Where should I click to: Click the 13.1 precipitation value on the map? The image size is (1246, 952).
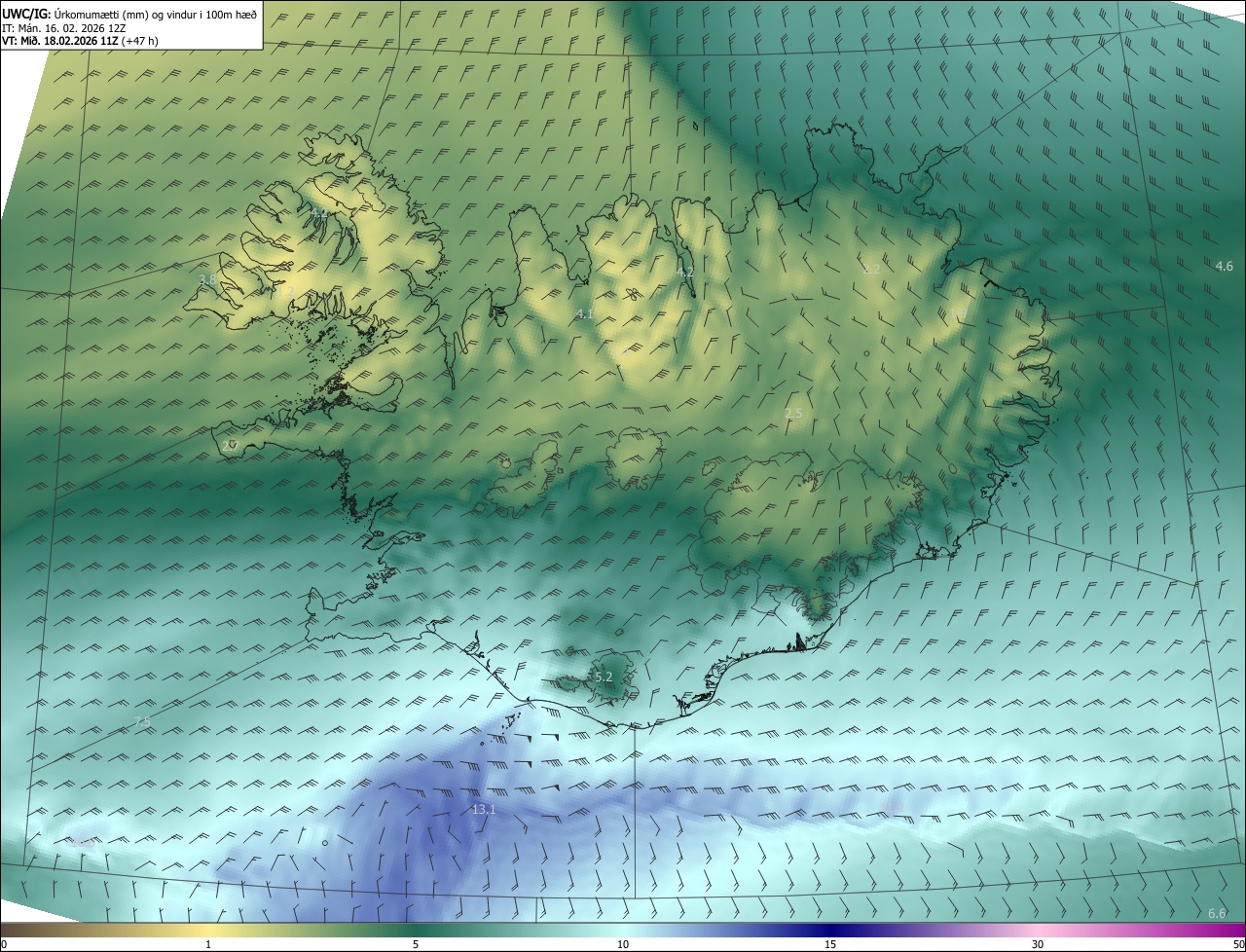pos(484,810)
